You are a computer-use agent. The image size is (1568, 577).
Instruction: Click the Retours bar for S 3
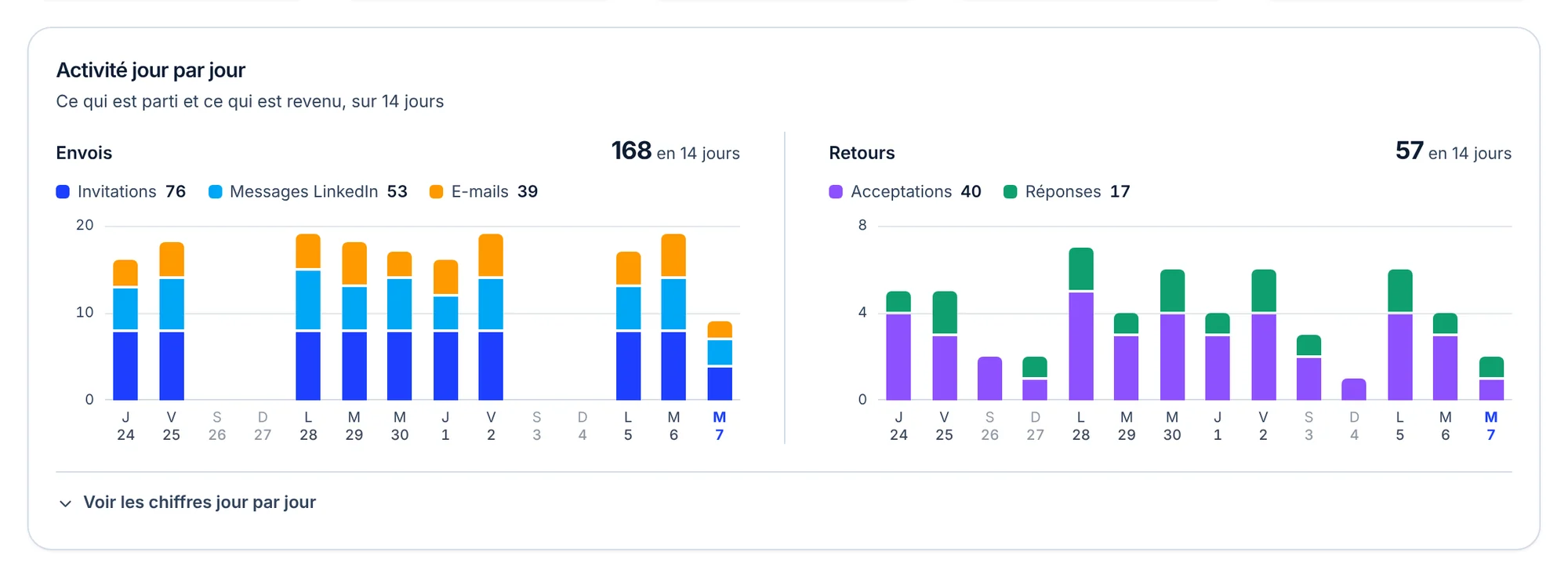tap(1308, 368)
